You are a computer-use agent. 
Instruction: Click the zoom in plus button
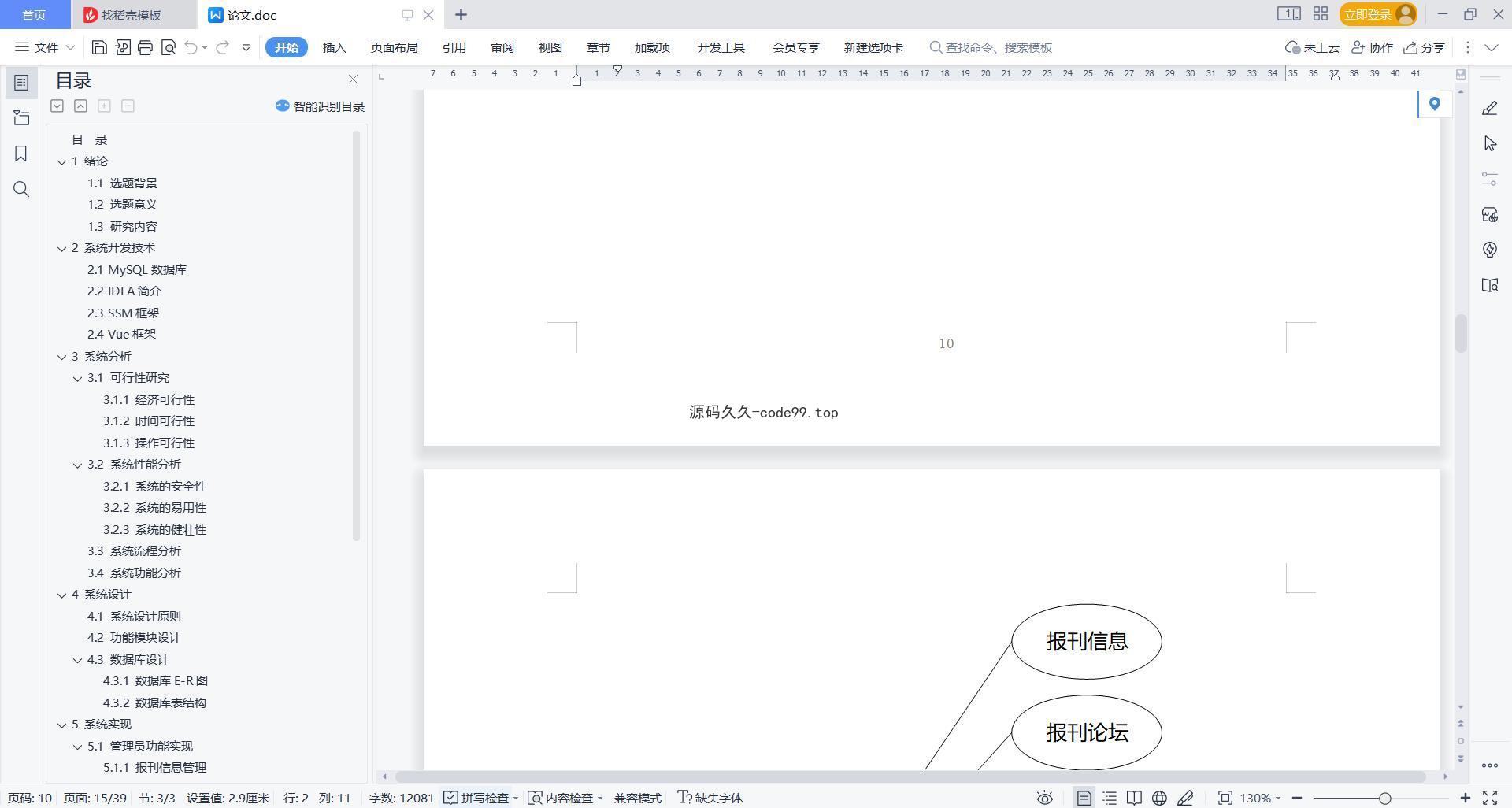click(1465, 798)
